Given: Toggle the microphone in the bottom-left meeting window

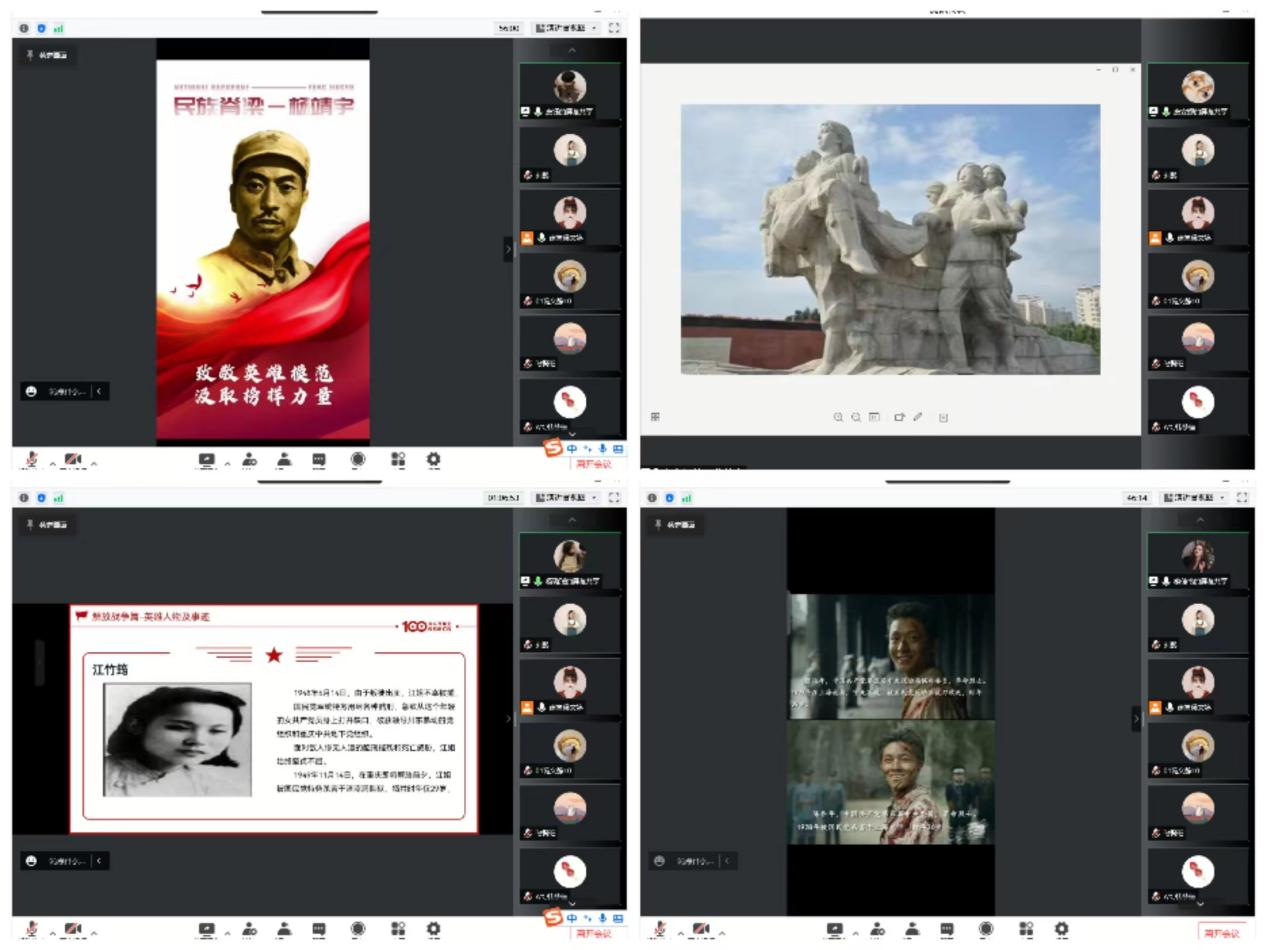Looking at the screenshot, I should pyautogui.click(x=32, y=930).
